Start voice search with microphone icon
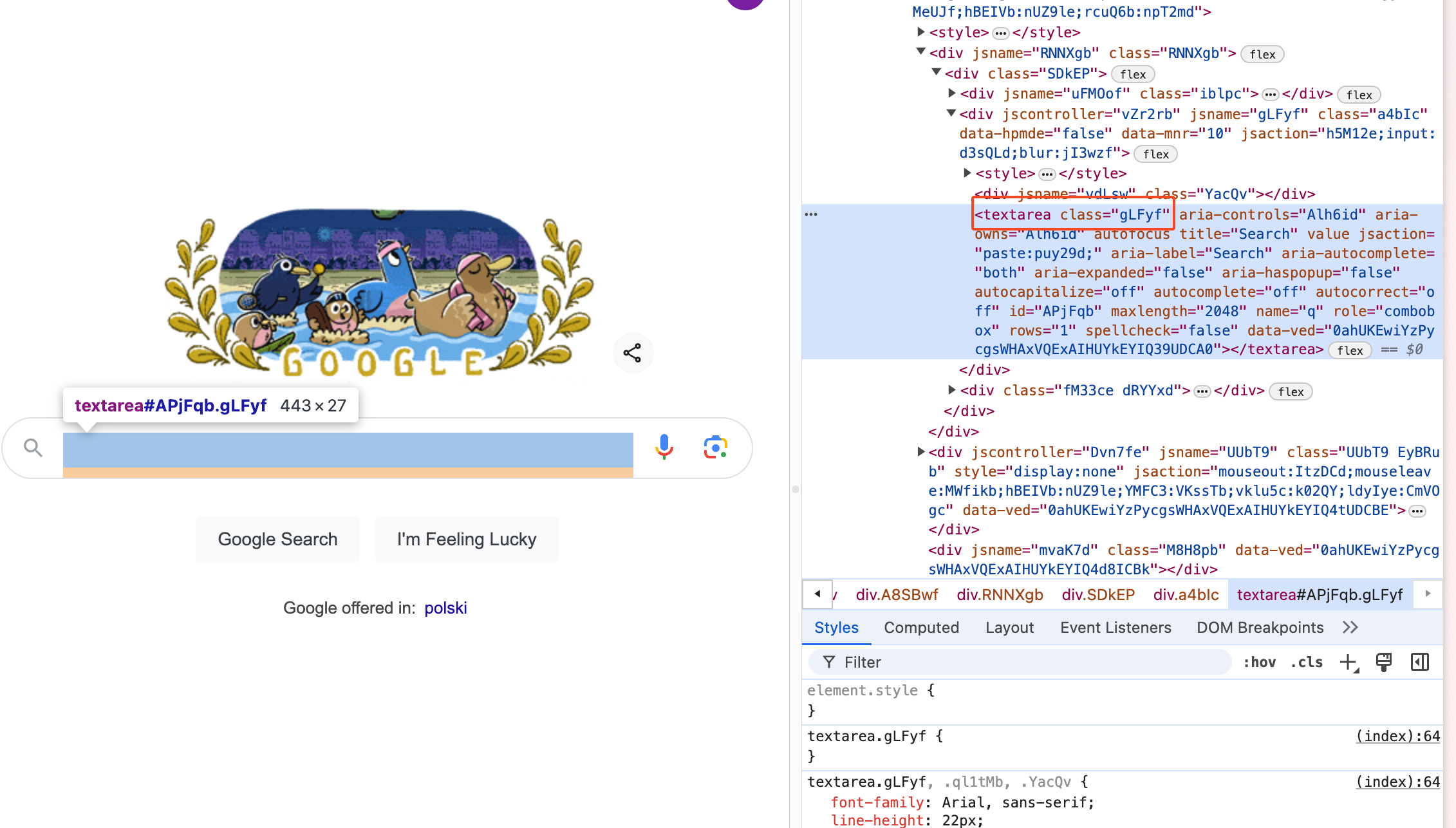Viewport: 1456px width, 828px height. [x=664, y=447]
